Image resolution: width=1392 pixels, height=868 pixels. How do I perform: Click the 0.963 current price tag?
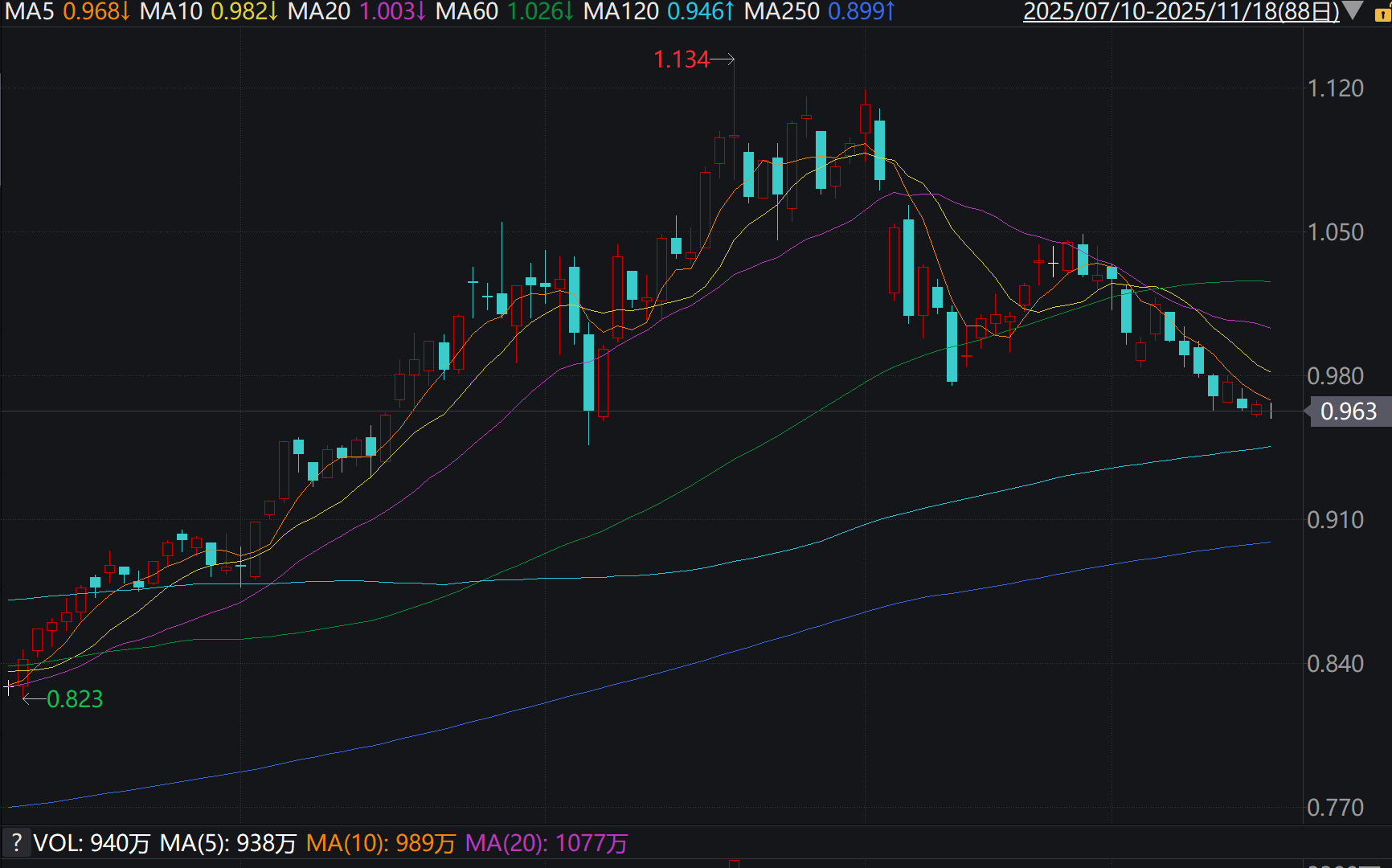1349,411
